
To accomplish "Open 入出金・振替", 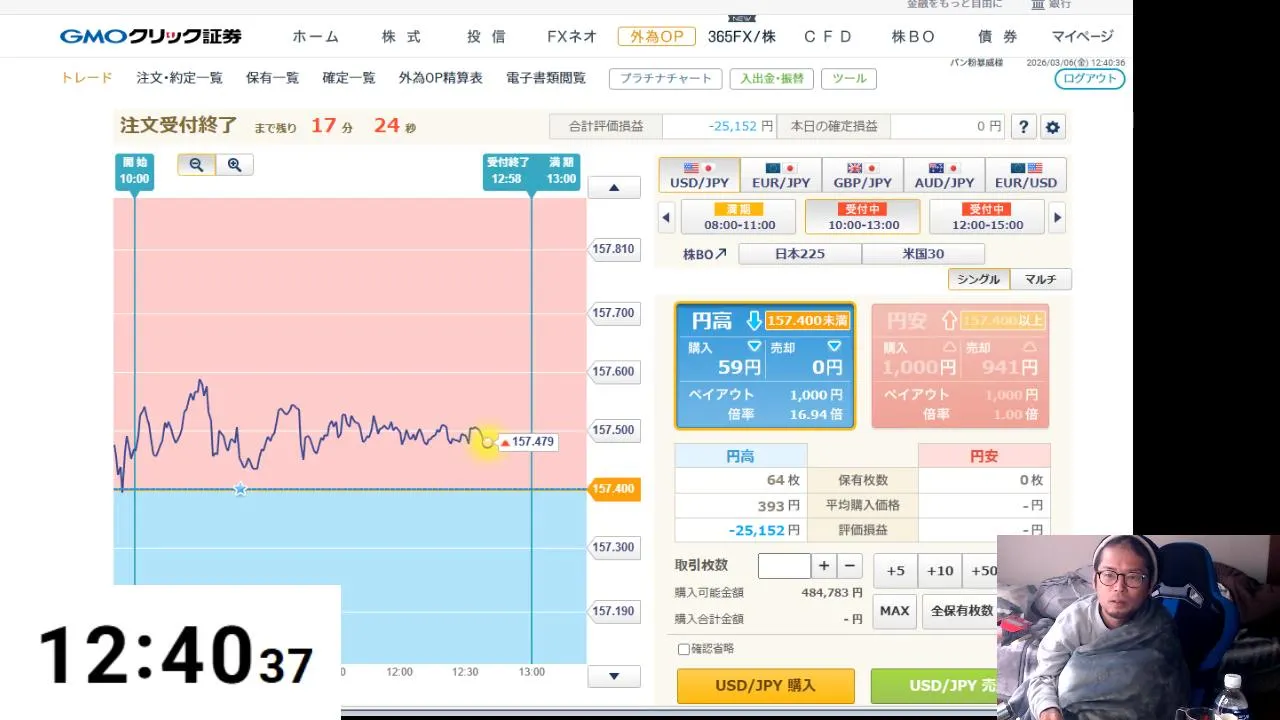I will click(771, 78).
